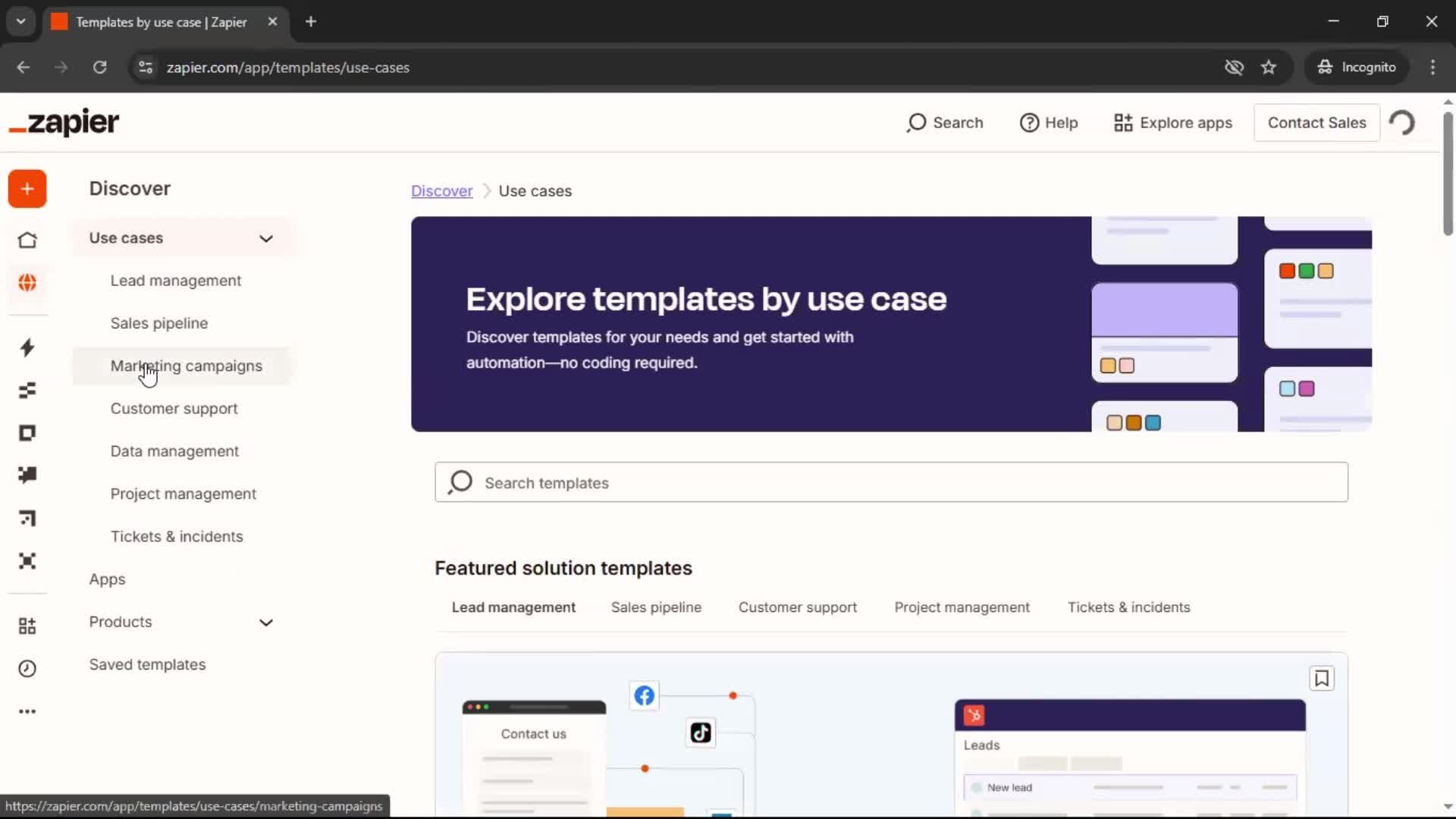The image size is (1456, 819).
Task: Open the Search magnifier in the top bar
Action: tap(944, 122)
